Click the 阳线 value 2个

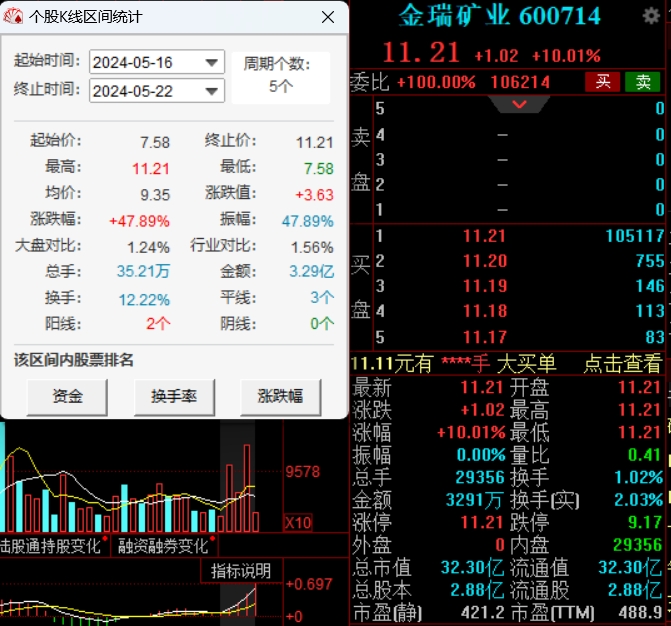click(158, 323)
